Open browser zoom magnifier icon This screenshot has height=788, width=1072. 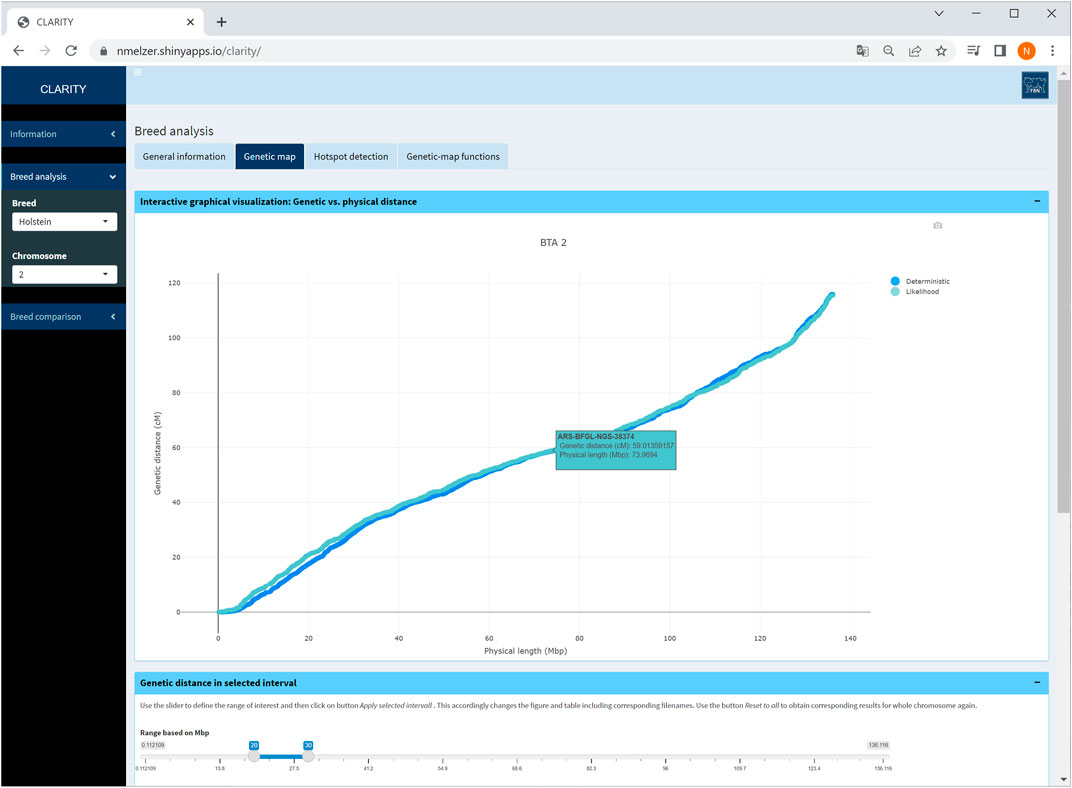coord(888,51)
